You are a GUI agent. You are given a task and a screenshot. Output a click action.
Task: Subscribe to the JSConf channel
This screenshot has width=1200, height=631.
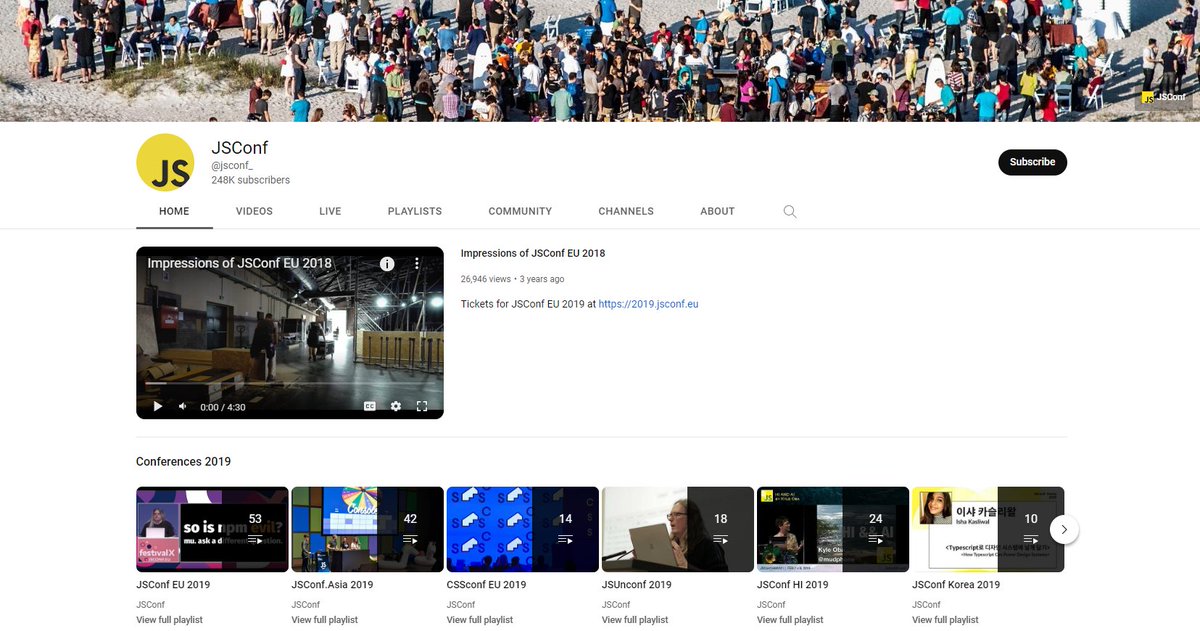pos(1032,161)
